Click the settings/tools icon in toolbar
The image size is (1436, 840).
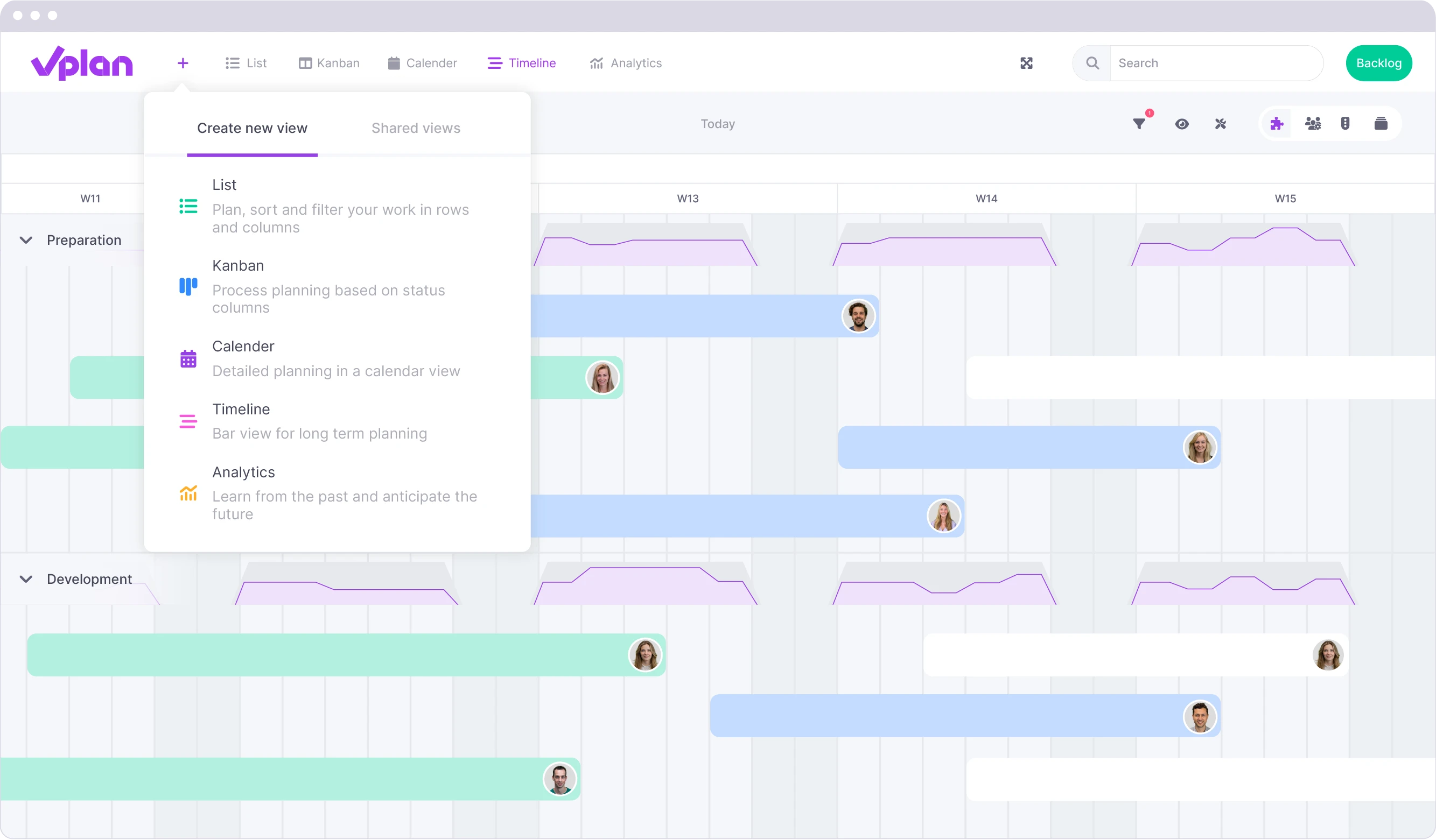coord(1220,123)
